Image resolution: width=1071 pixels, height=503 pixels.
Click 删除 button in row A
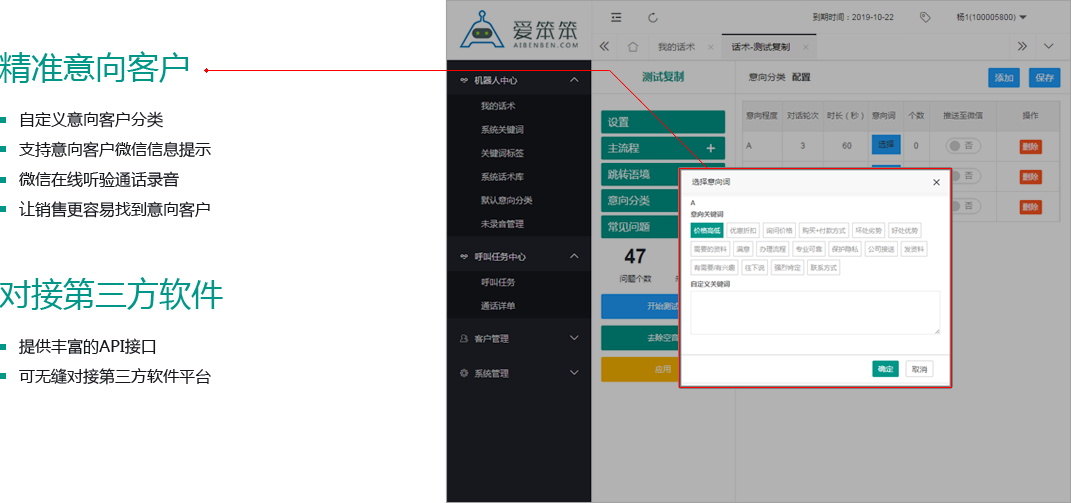1031,146
